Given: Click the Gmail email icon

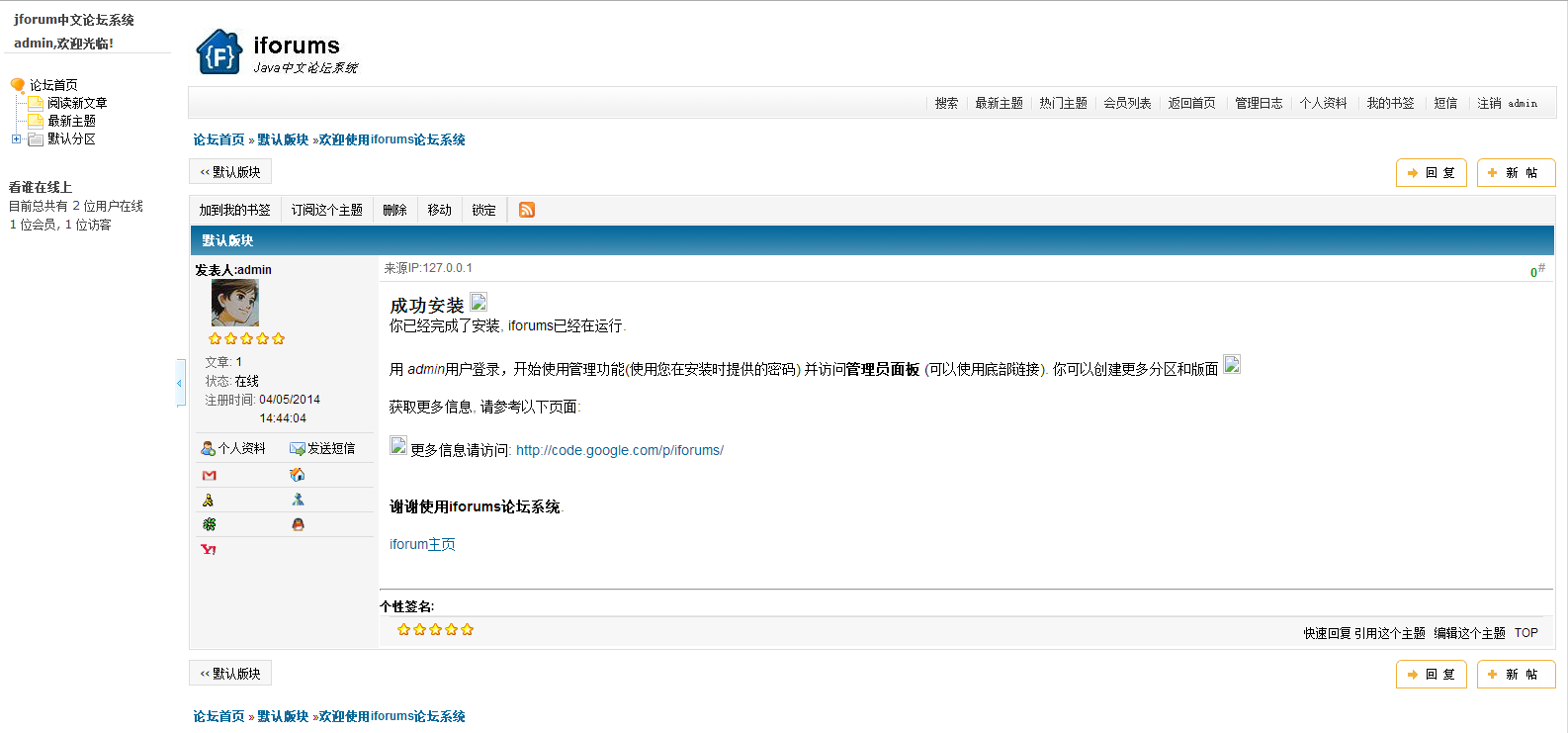Looking at the screenshot, I should (x=209, y=476).
